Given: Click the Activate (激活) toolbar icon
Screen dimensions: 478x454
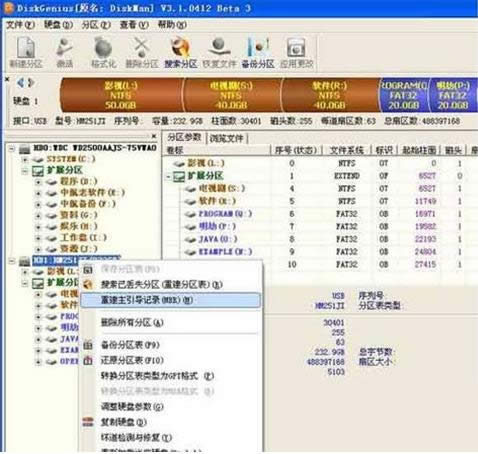Looking at the screenshot, I should click(64, 52).
